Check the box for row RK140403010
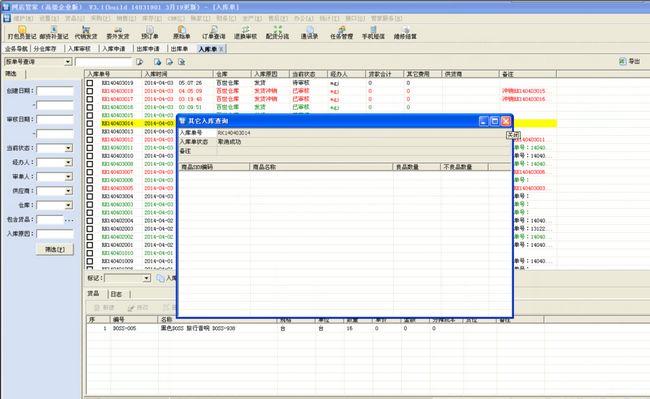Viewport: 650px width, 399px height. (90, 156)
